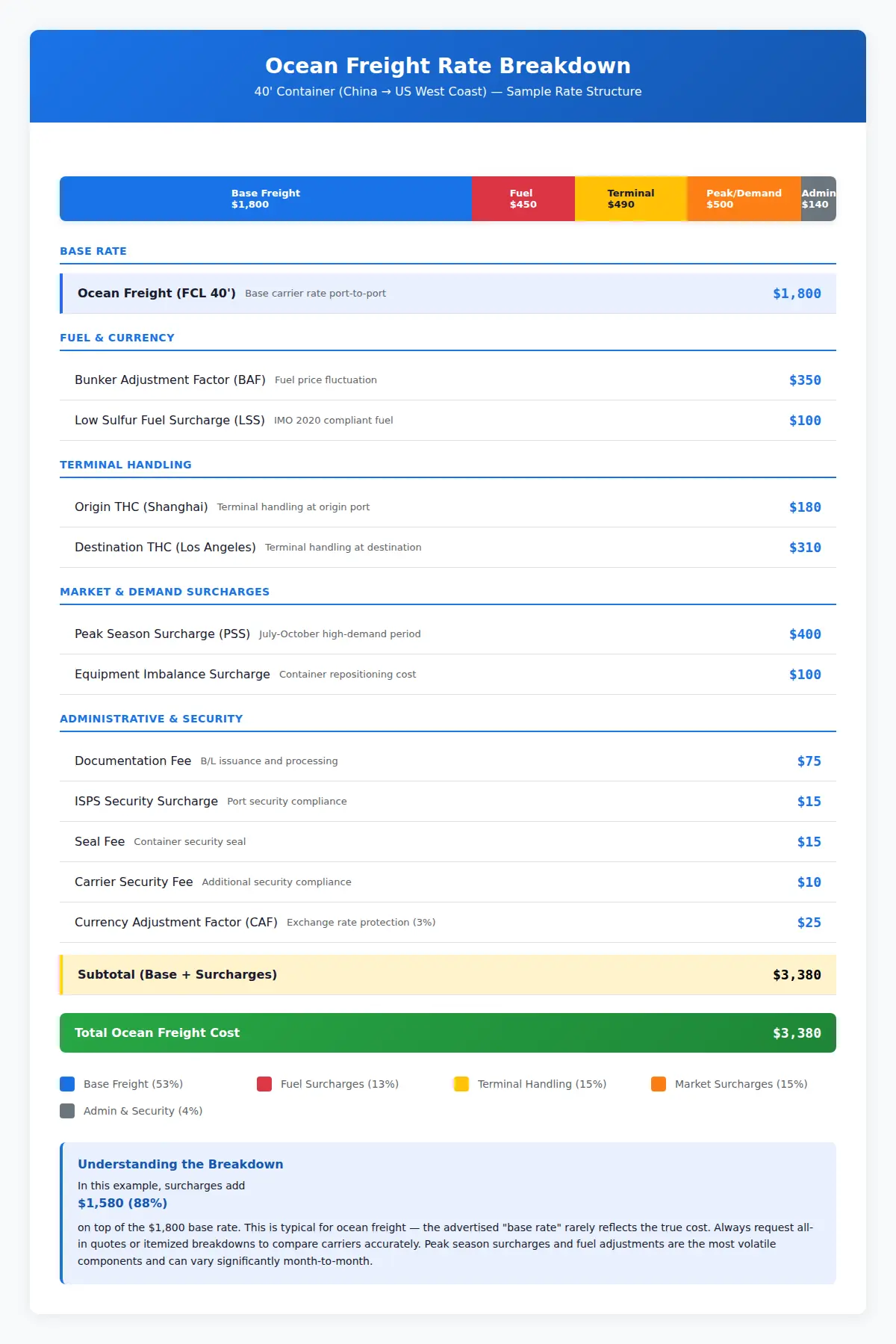Screen dimensions: 896x1344
Task: Click 'Subtotal (Base + Surcharges)' label
Action: (178, 974)
